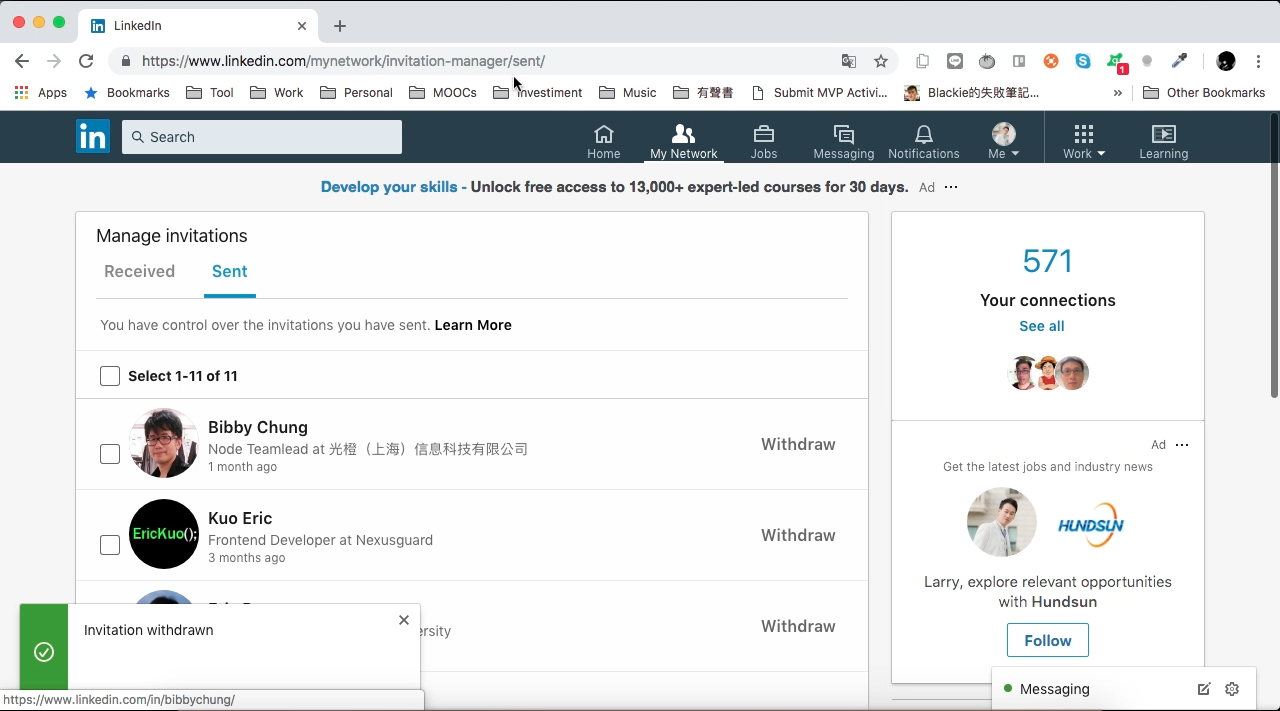1280x711 pixels.
Task: Open Bibby Chung's profile name
Action: [x=258, y=427]
